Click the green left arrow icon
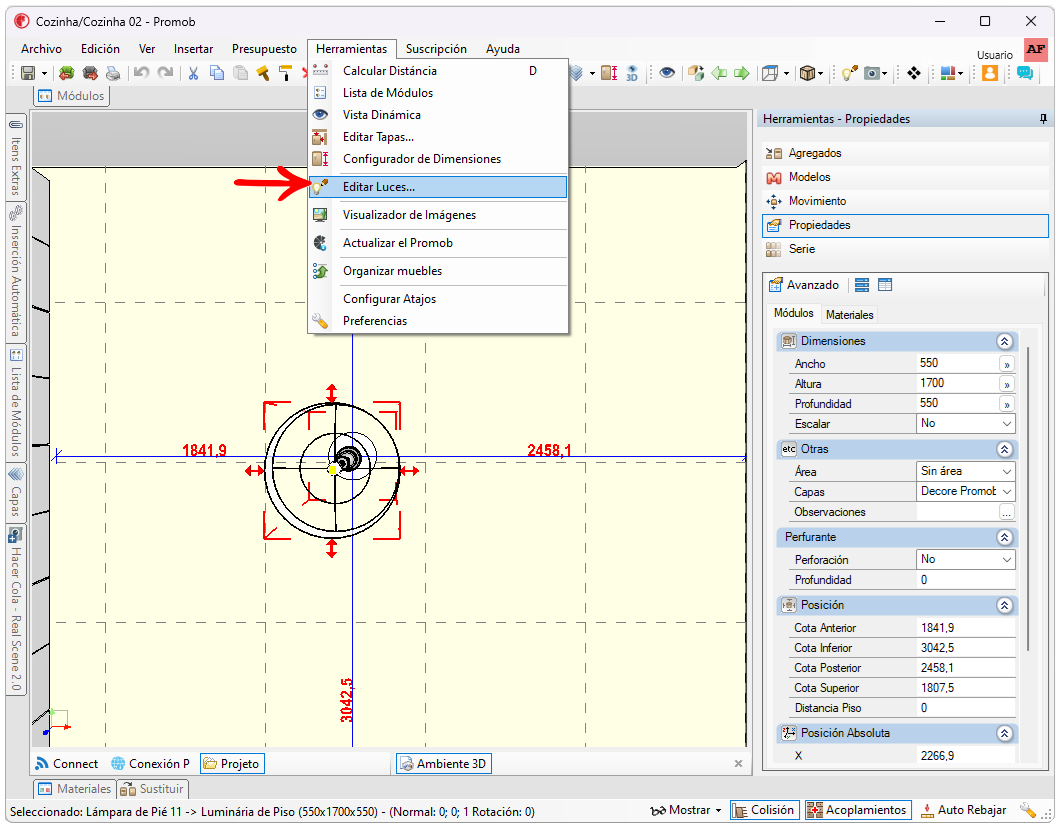 pyautogui.click(x=719, y=72)
